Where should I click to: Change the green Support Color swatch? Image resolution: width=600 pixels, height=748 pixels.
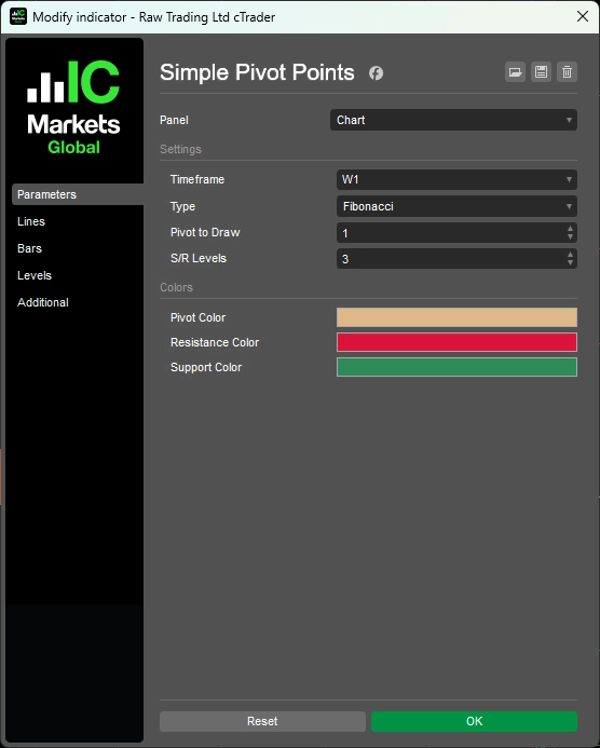click(456, 367)
